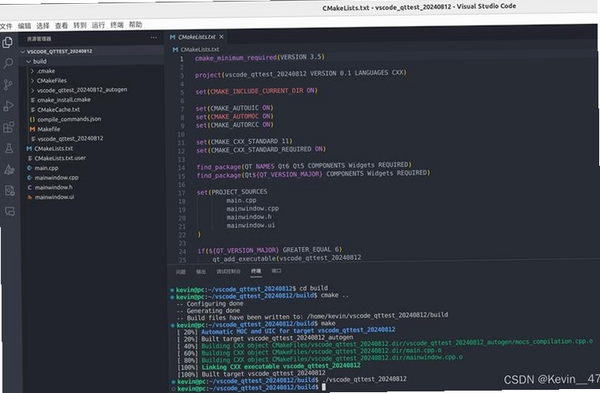Click the C++ icon next to mainwindow.cpp

[29, 178]
